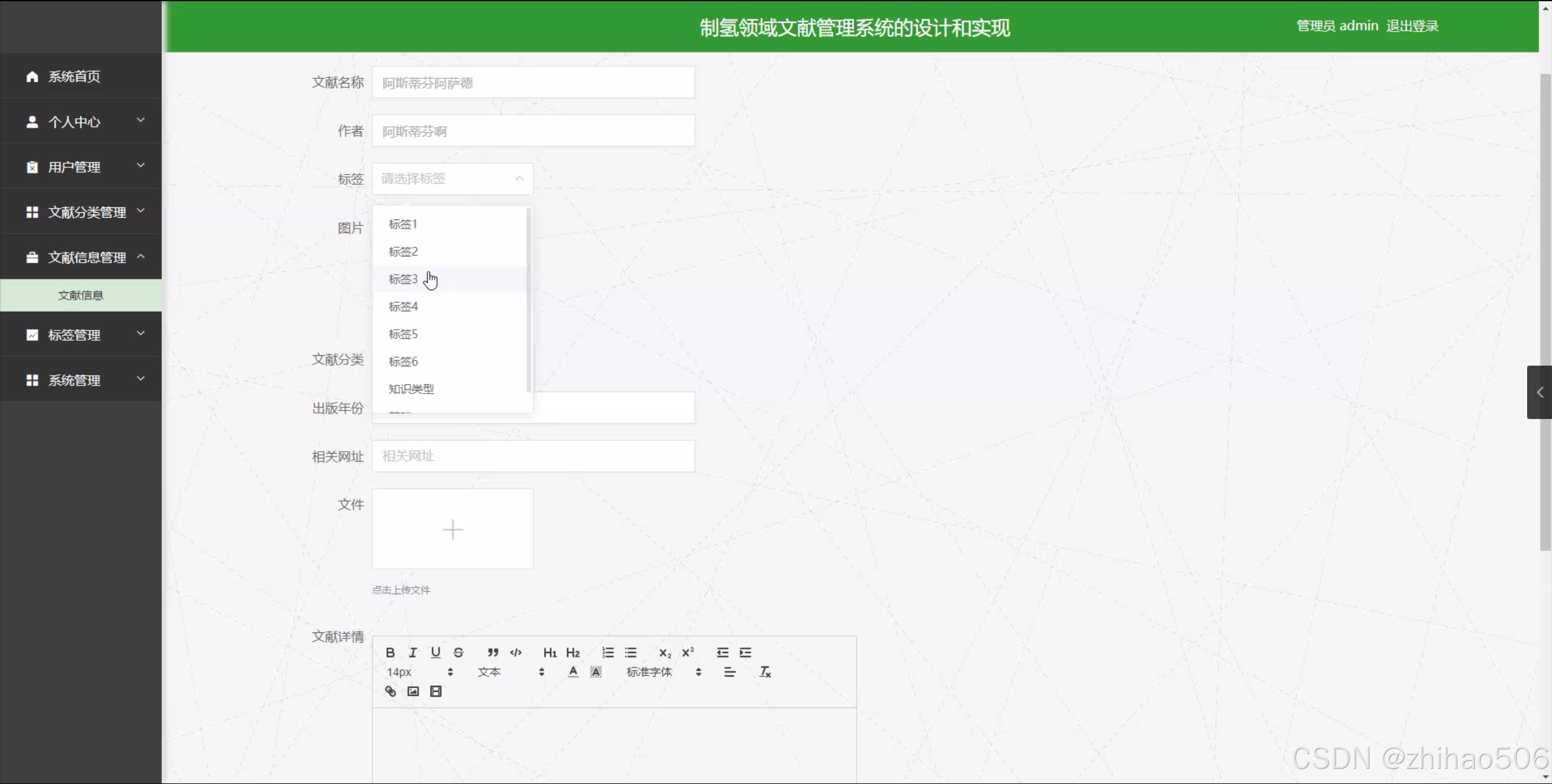The width and height of the screenshot is (1552, 784).
Task: Click the ordered list icon
Action: coord(608,652)
